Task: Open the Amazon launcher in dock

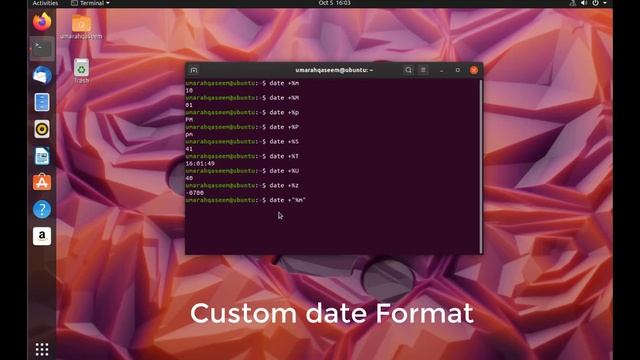Action: pyautogui.click(x=42, y=236)
